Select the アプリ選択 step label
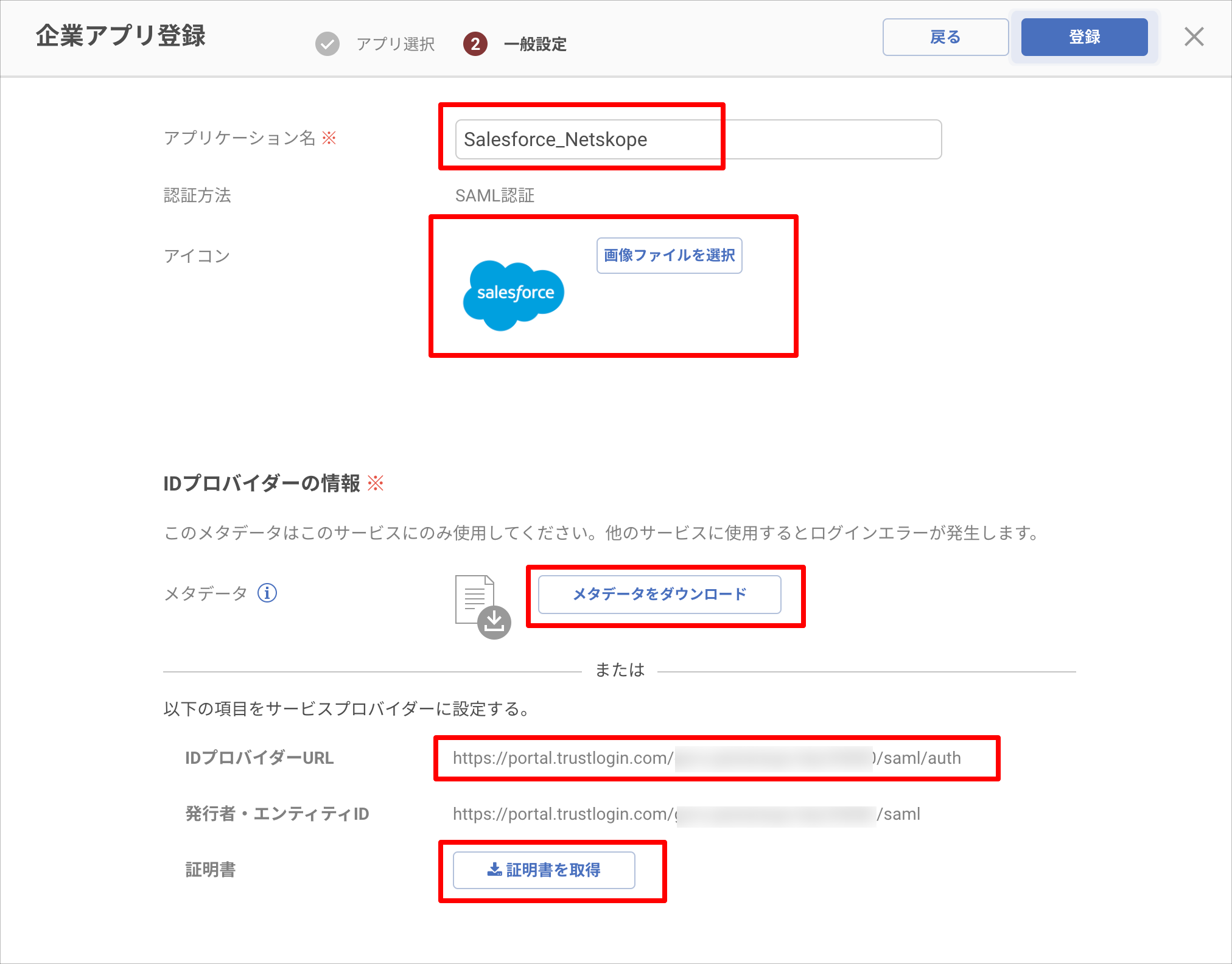This screenshot has width=1232, height=964. [396, 44]
